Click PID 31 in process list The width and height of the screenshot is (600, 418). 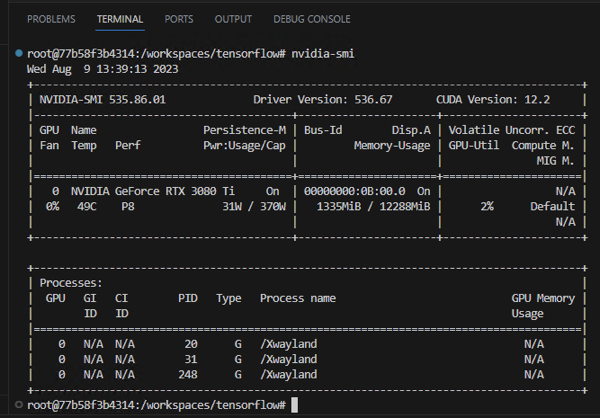191,359
